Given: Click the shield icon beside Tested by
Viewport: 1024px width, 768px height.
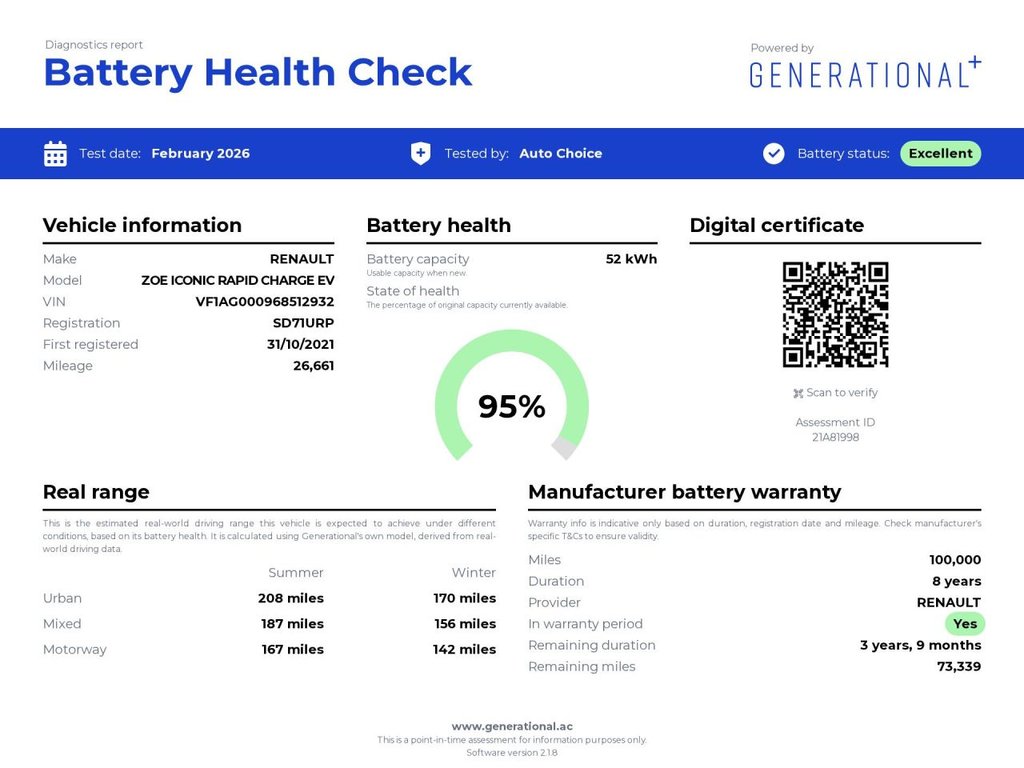Looking at the screenshot, I should [420, 154].
